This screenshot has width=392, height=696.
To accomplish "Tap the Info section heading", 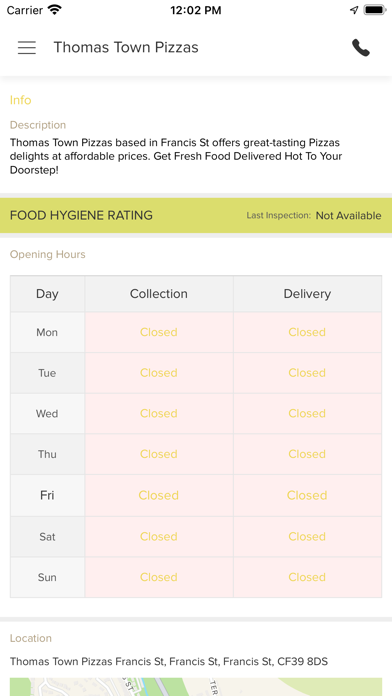I will [x=20, y=100].
